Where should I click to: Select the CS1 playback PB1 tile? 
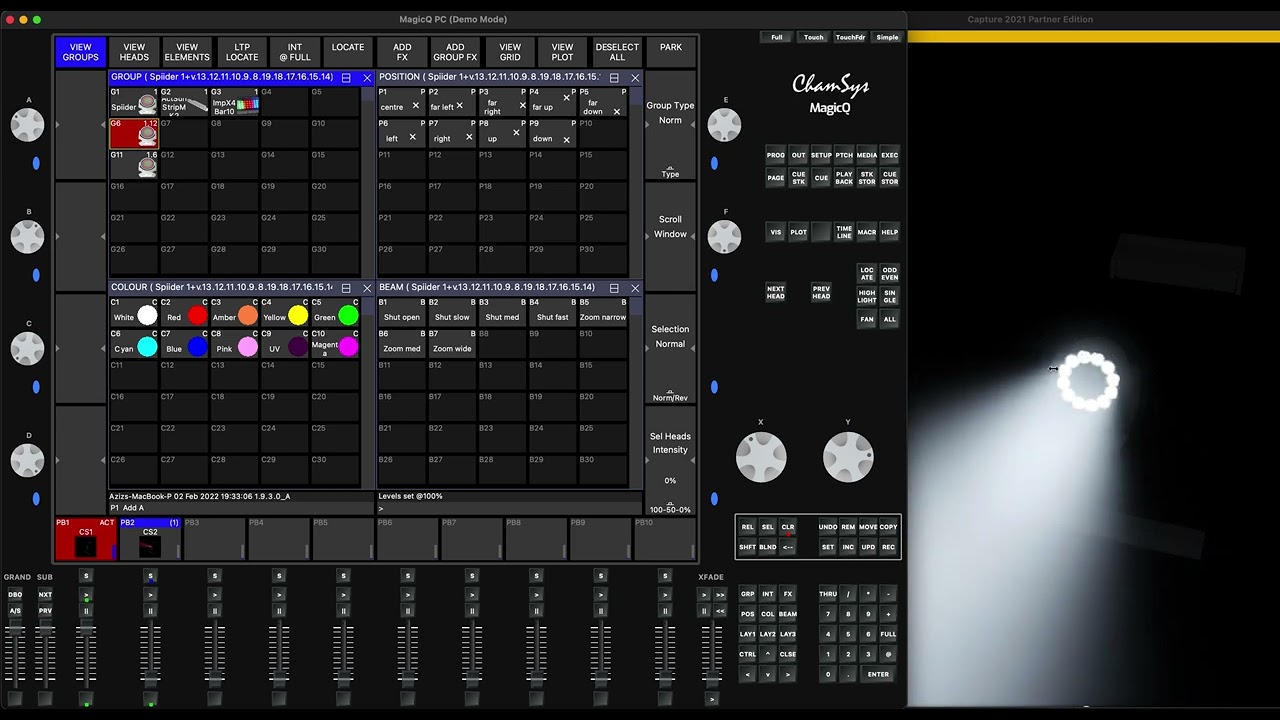pos(86,539)
